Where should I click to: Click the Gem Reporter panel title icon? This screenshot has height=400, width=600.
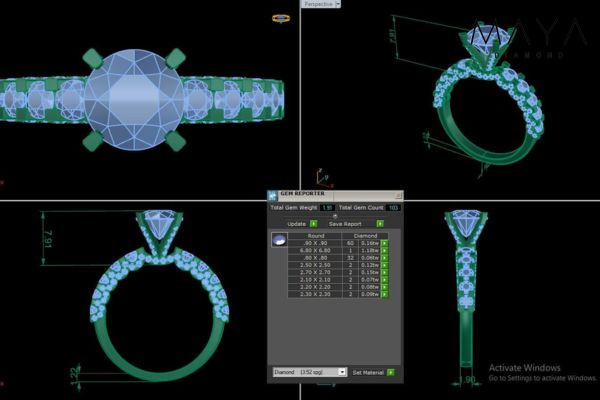[271, 196]
